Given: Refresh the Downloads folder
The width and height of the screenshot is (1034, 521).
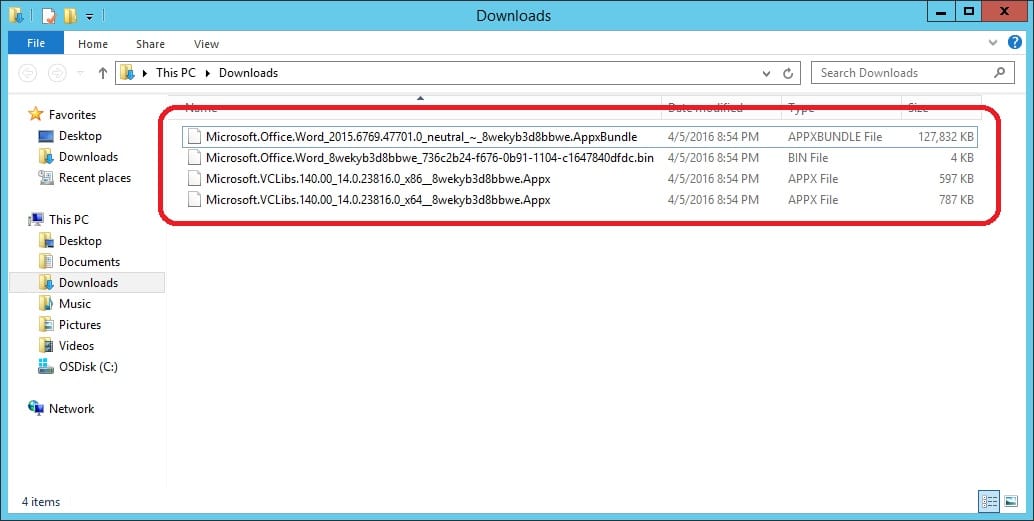Looking at the screenshot, I should pyautogui.click(x=787, y=73).
